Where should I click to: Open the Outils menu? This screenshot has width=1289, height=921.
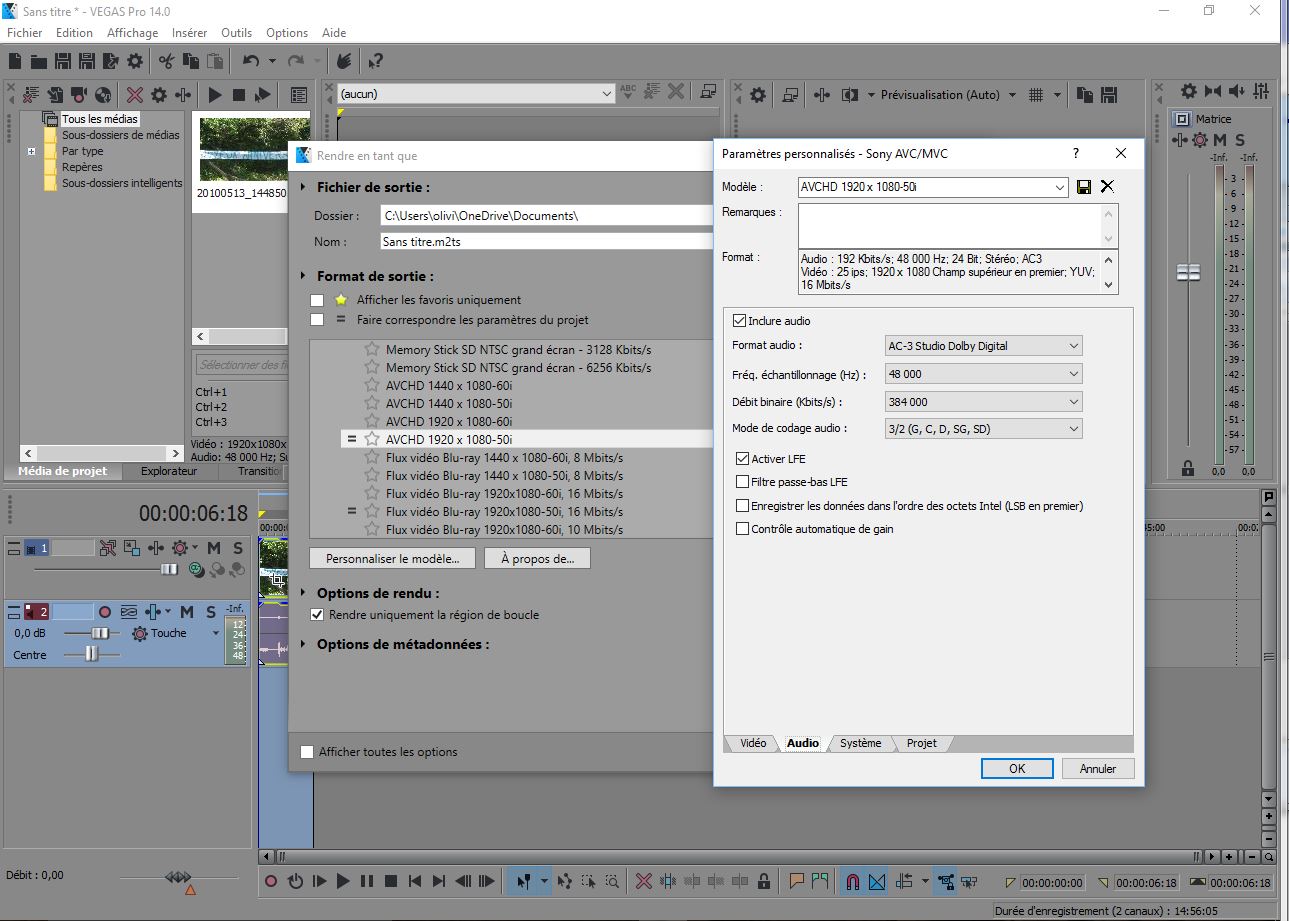(x=236, y=33)
